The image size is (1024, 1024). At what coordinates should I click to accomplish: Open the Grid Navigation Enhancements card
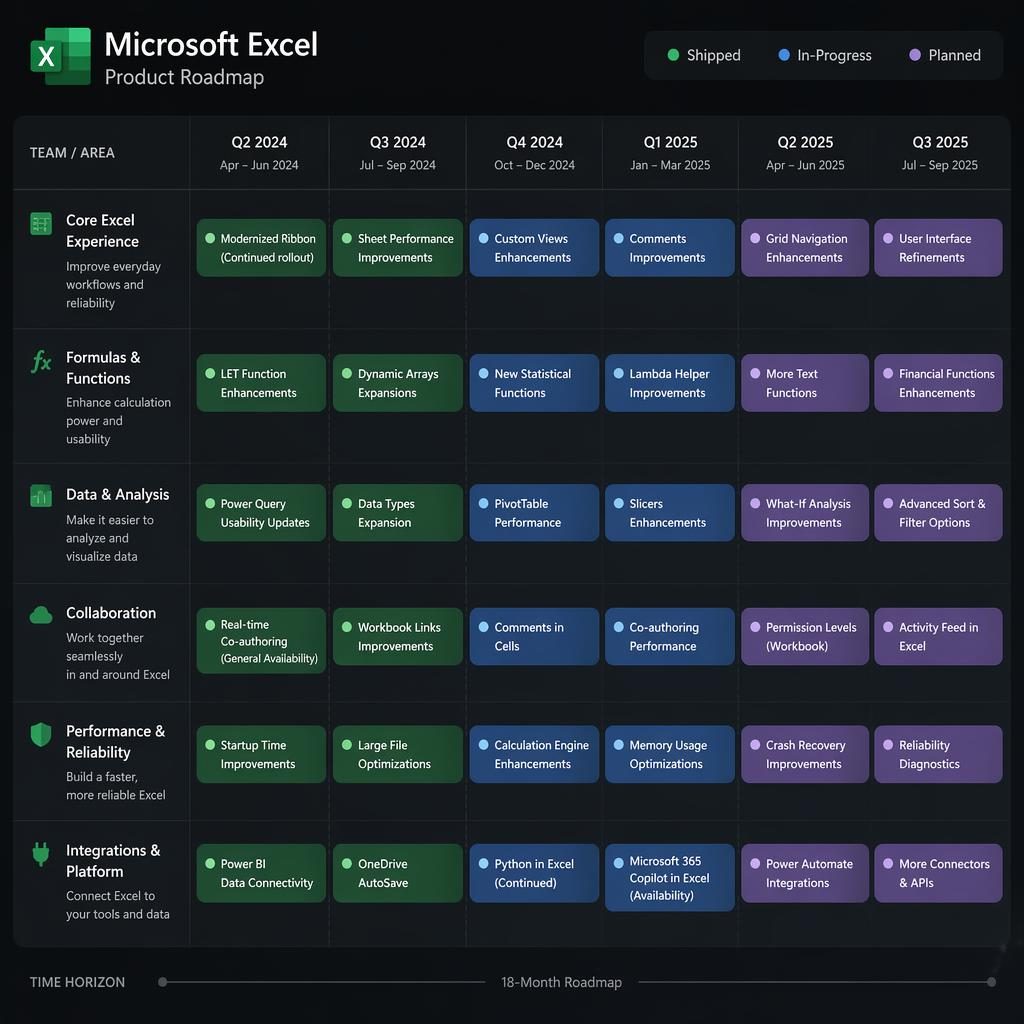pyautogui.click(x=805, y=248)
